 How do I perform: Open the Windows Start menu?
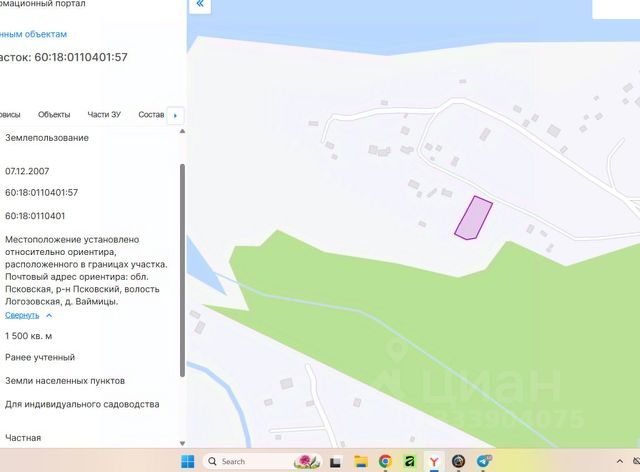tap(188, 461)
